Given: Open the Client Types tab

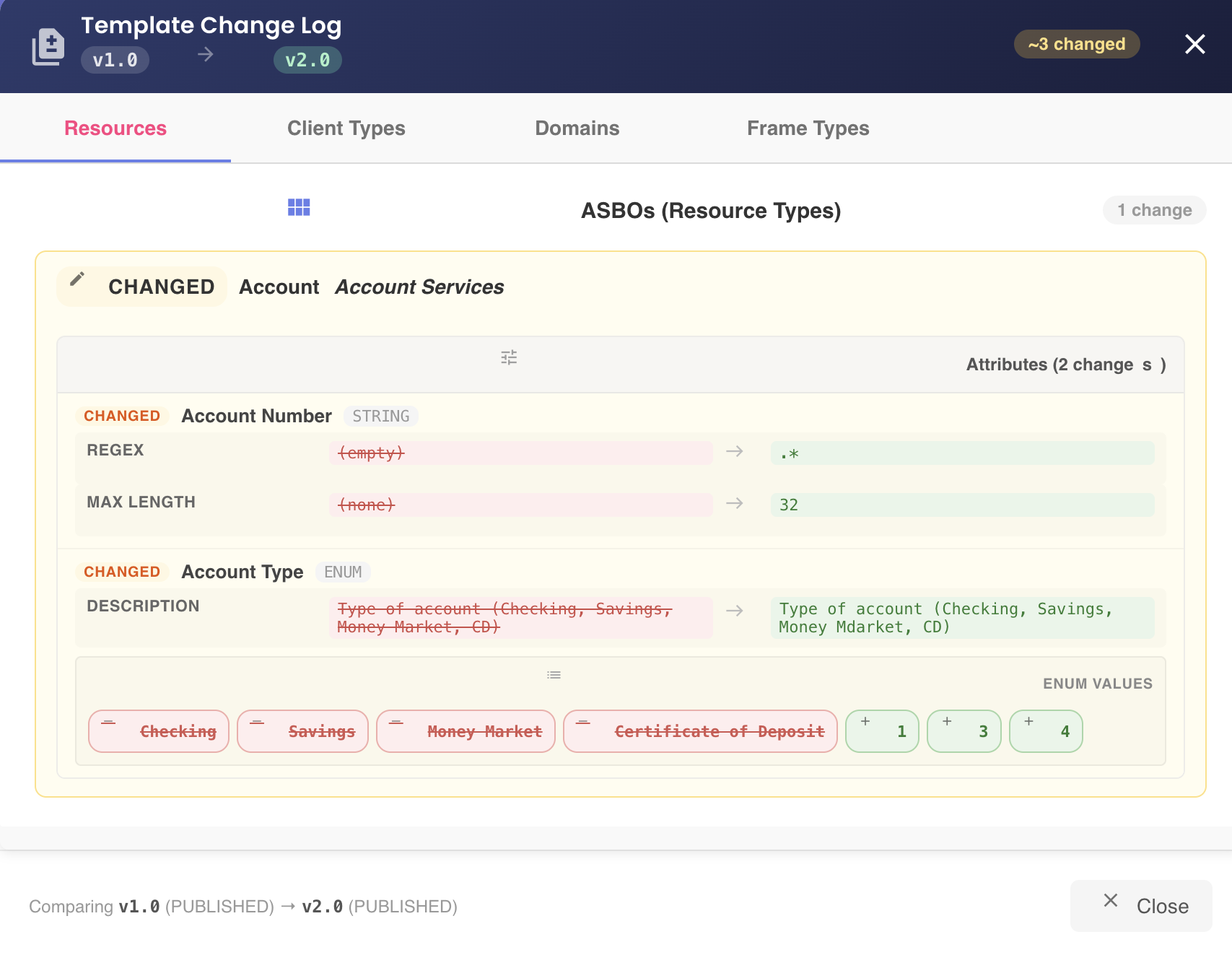Looking at the screenshot, I should [346, 128].
